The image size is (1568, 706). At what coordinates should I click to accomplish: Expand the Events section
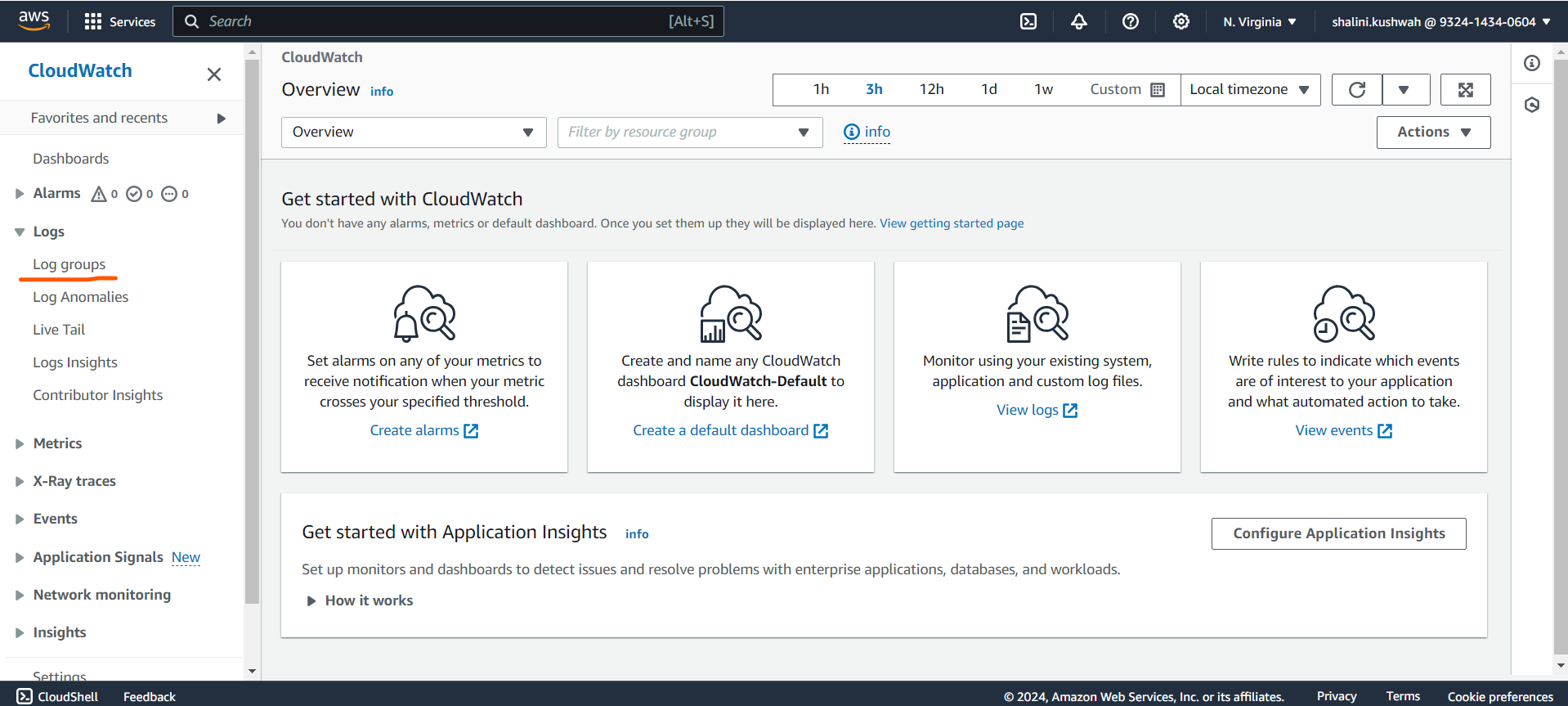(20, 519)
